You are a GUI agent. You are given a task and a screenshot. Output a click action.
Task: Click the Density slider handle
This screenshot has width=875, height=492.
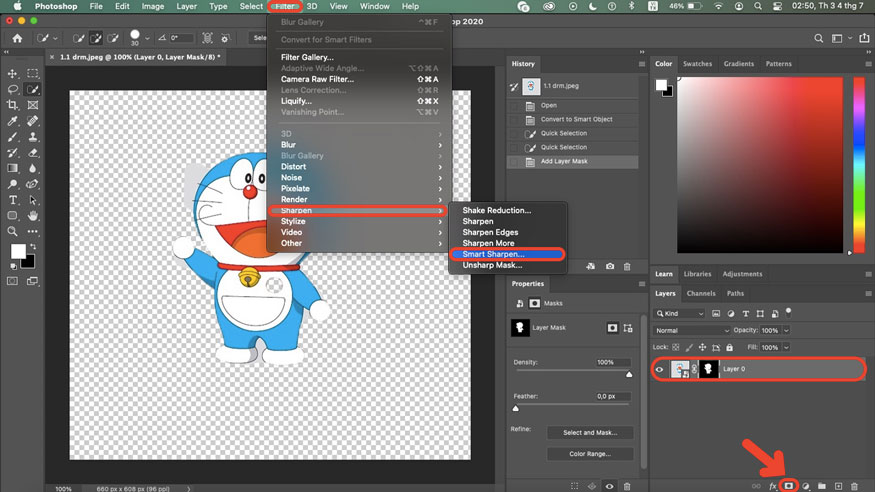(629, 374)
